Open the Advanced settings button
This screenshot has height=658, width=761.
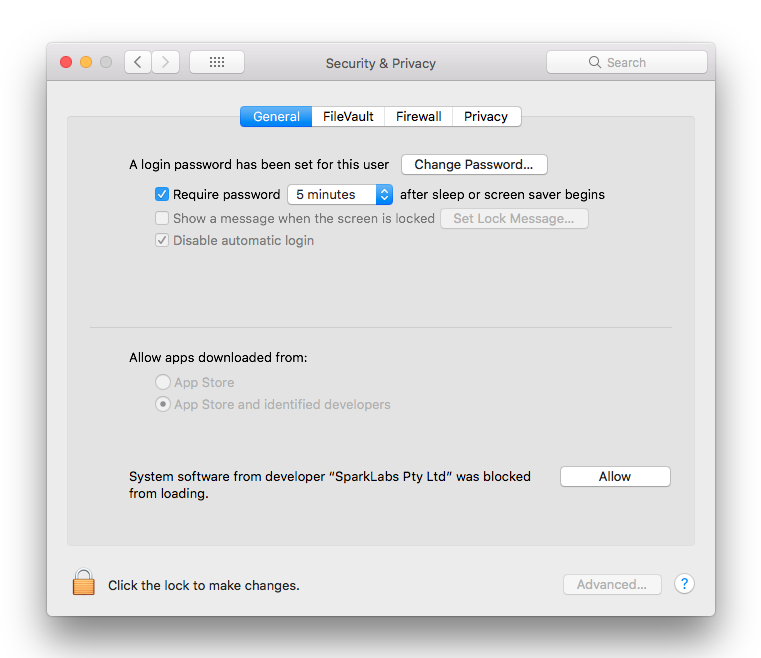pyautogui.click(x=612, y=585)
